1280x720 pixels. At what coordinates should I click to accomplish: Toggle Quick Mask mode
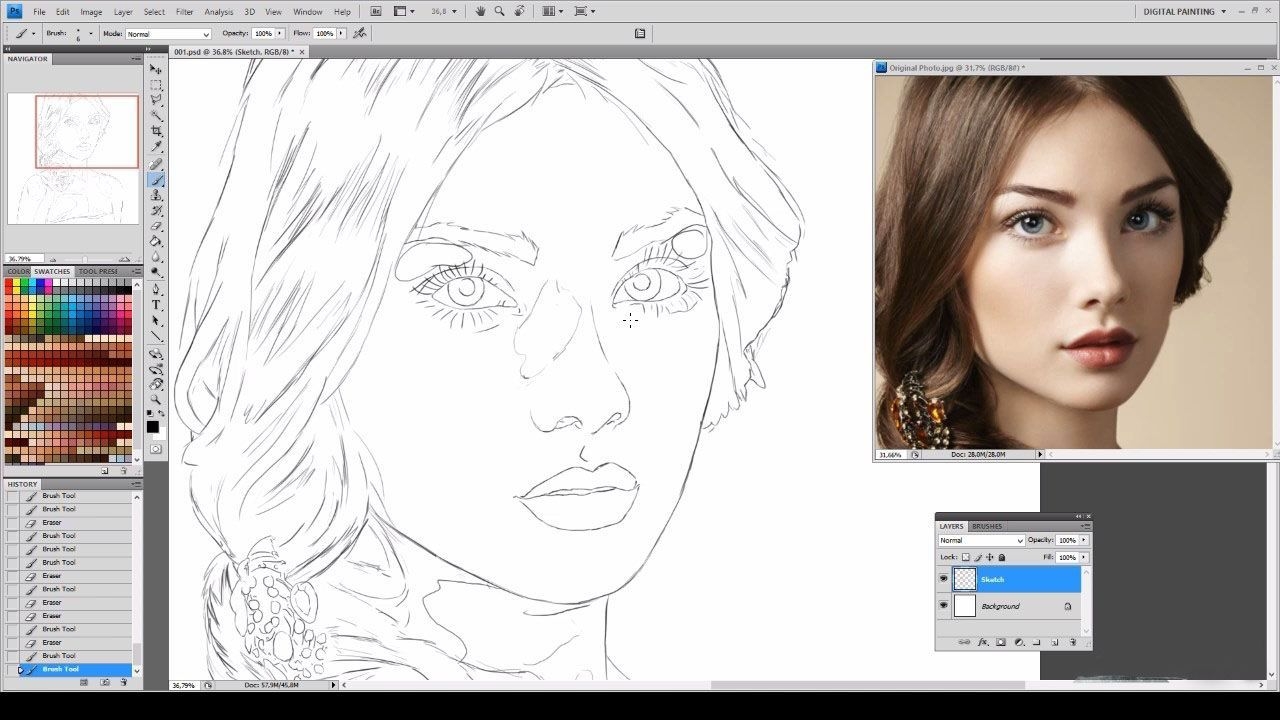click(156, 449)
